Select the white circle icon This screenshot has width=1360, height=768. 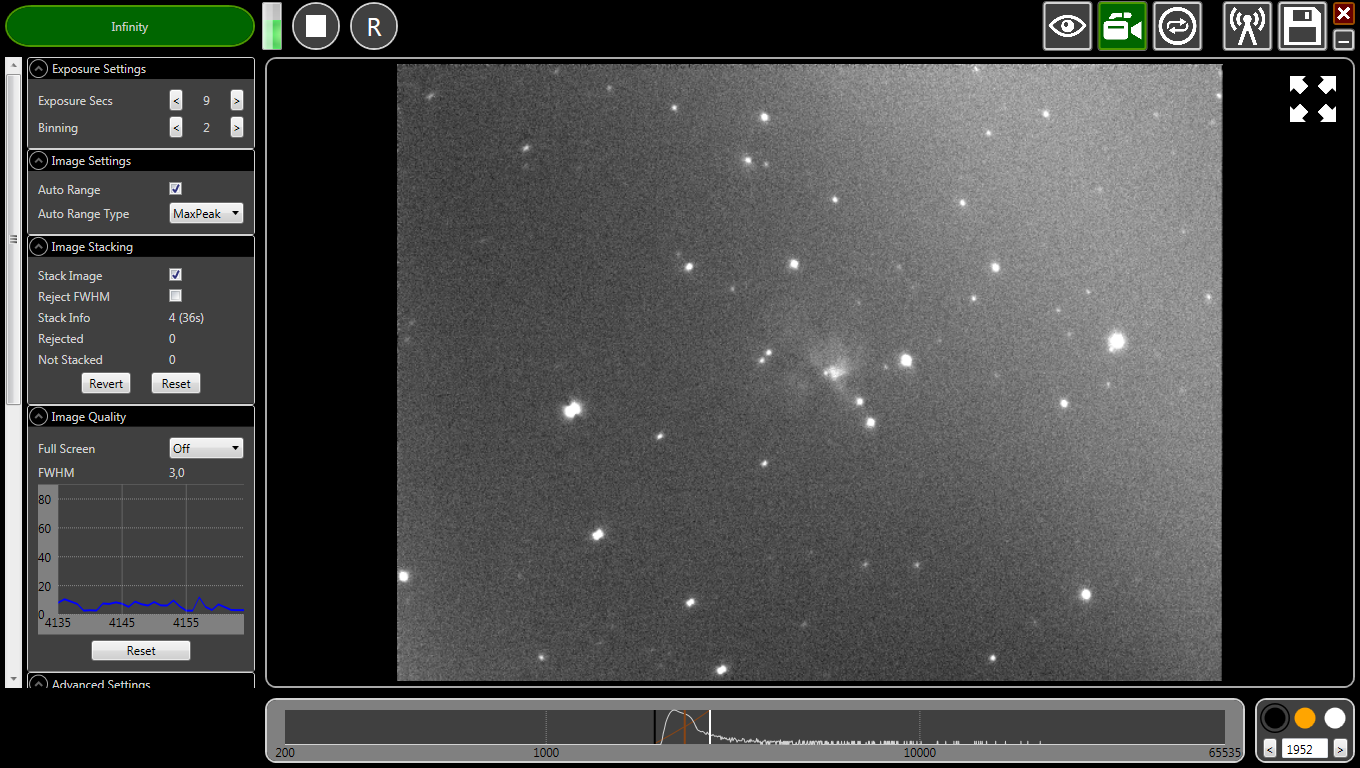point(1334,718)
